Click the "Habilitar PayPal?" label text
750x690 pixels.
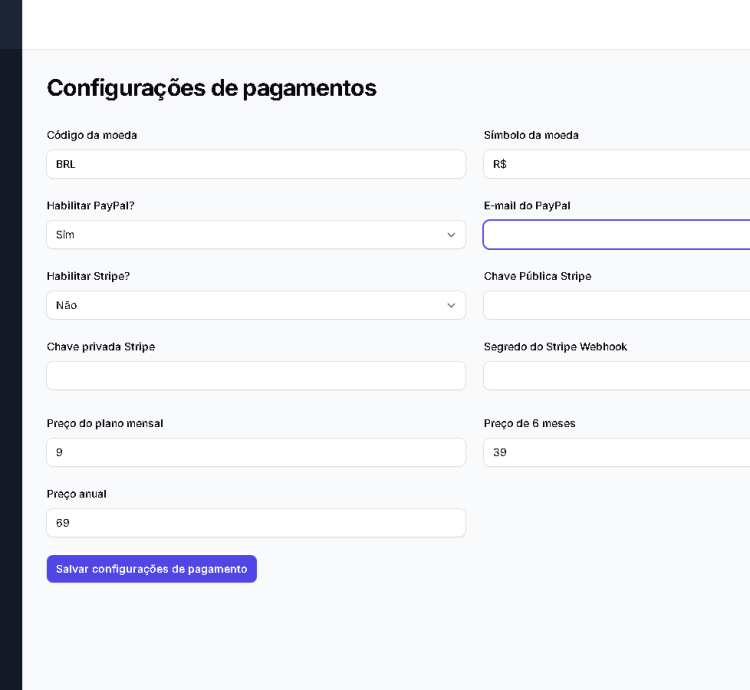click(92, 205)
